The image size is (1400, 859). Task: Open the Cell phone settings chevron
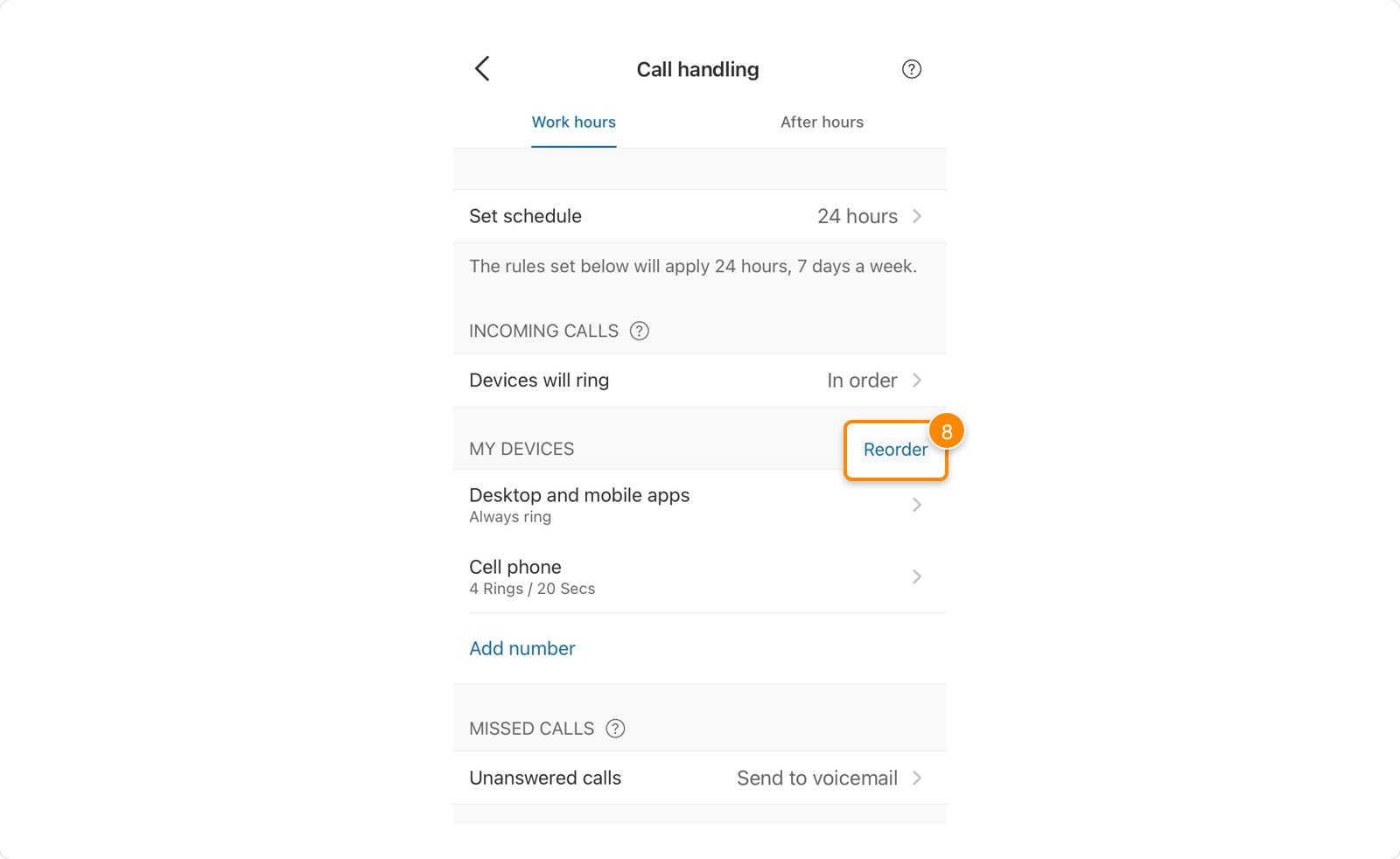[x=917, y=576]
